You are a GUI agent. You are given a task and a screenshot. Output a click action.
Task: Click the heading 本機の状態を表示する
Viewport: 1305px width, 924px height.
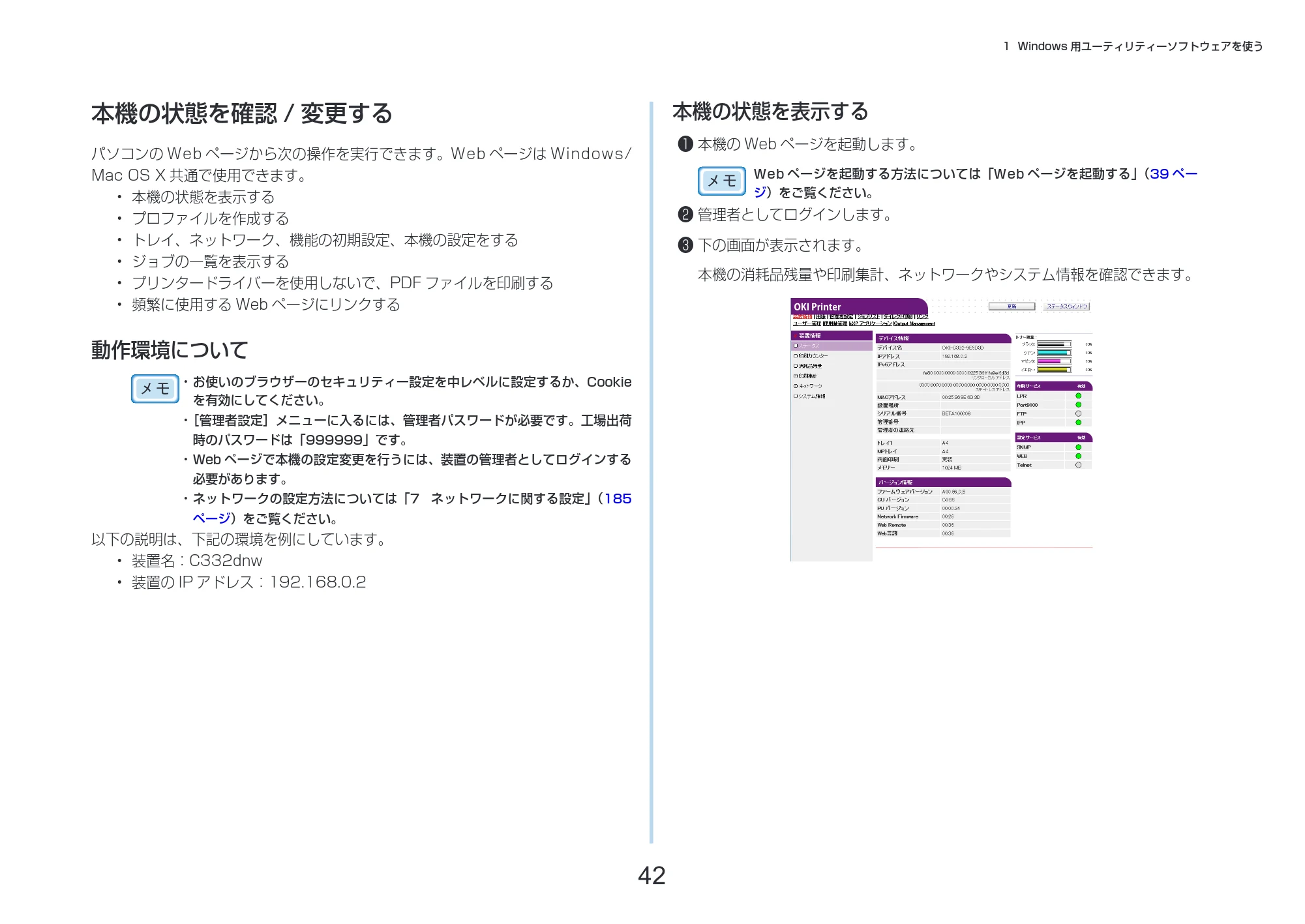tap(770, 112)
